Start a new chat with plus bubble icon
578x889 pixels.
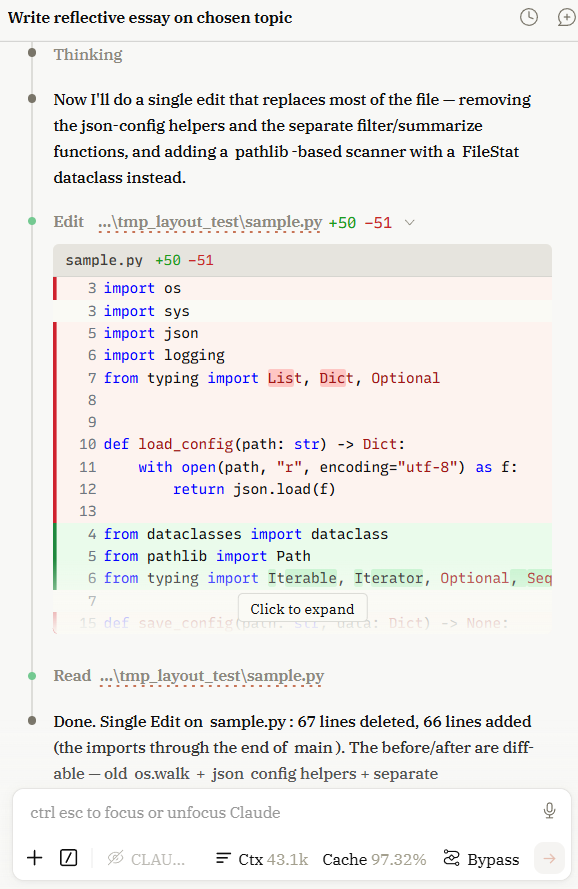coord(566,17)
